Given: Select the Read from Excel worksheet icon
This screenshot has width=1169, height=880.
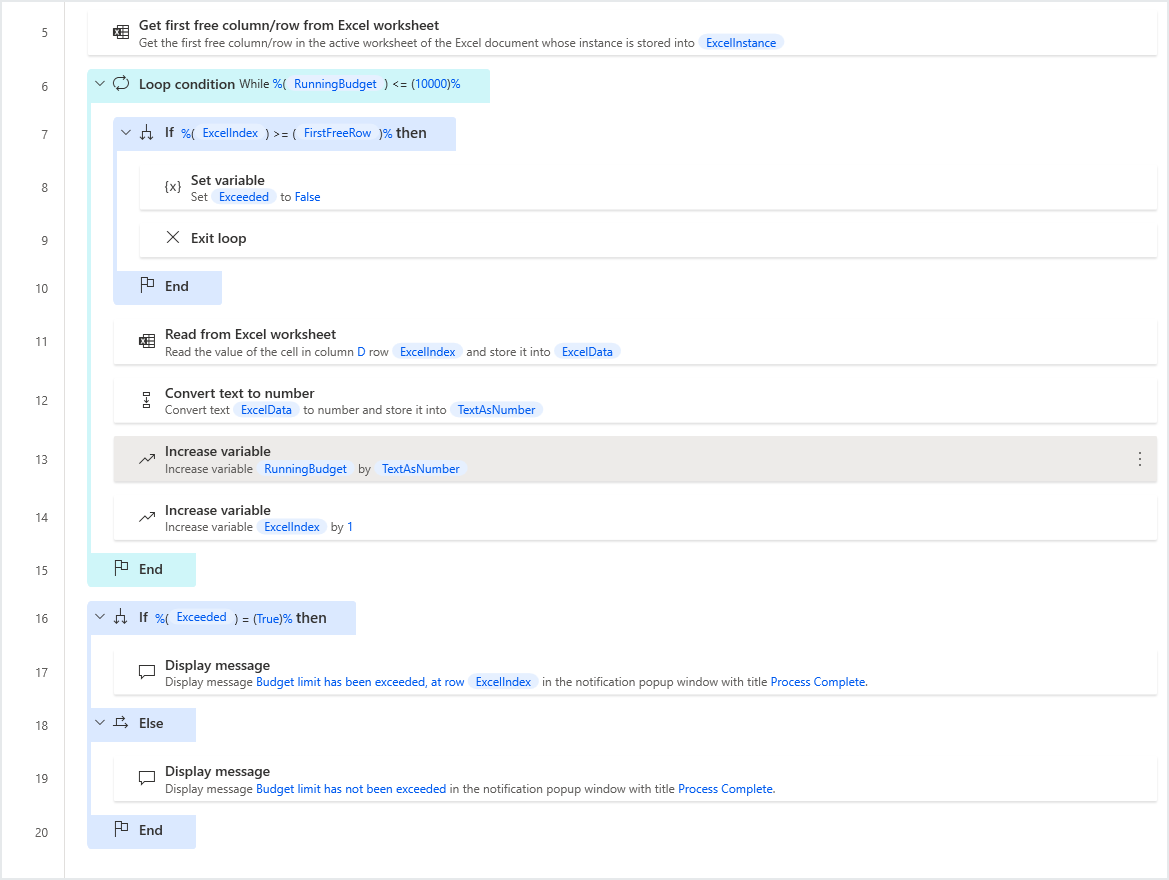Looking at the screenshot, I should pyautogui.click(x=147, y=341).
